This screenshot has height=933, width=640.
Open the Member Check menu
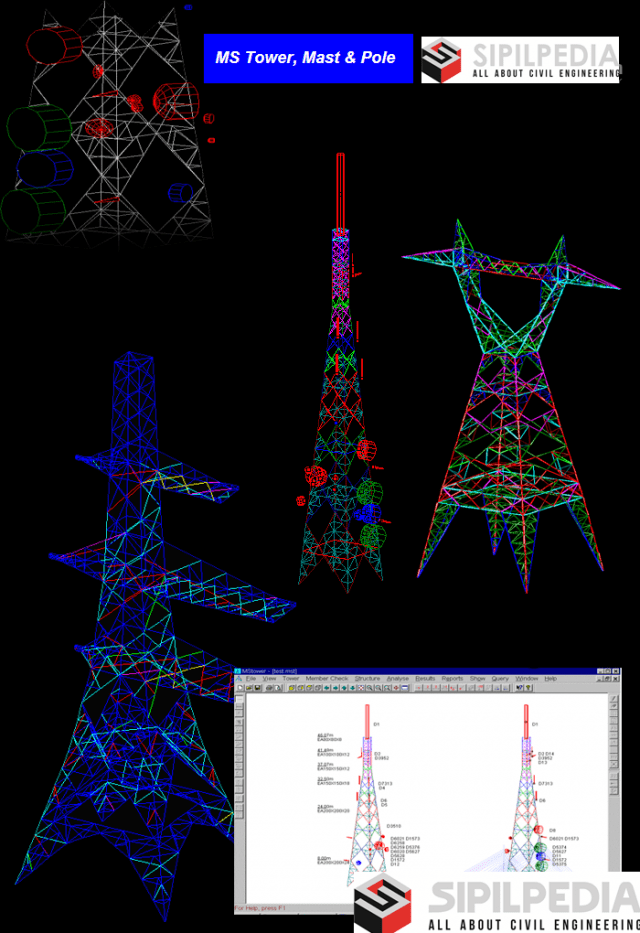tap(326, 679)
